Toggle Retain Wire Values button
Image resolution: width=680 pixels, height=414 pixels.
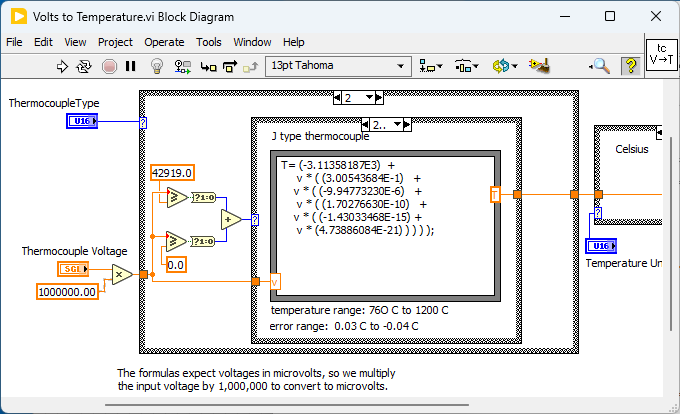(x=183, y=66)
